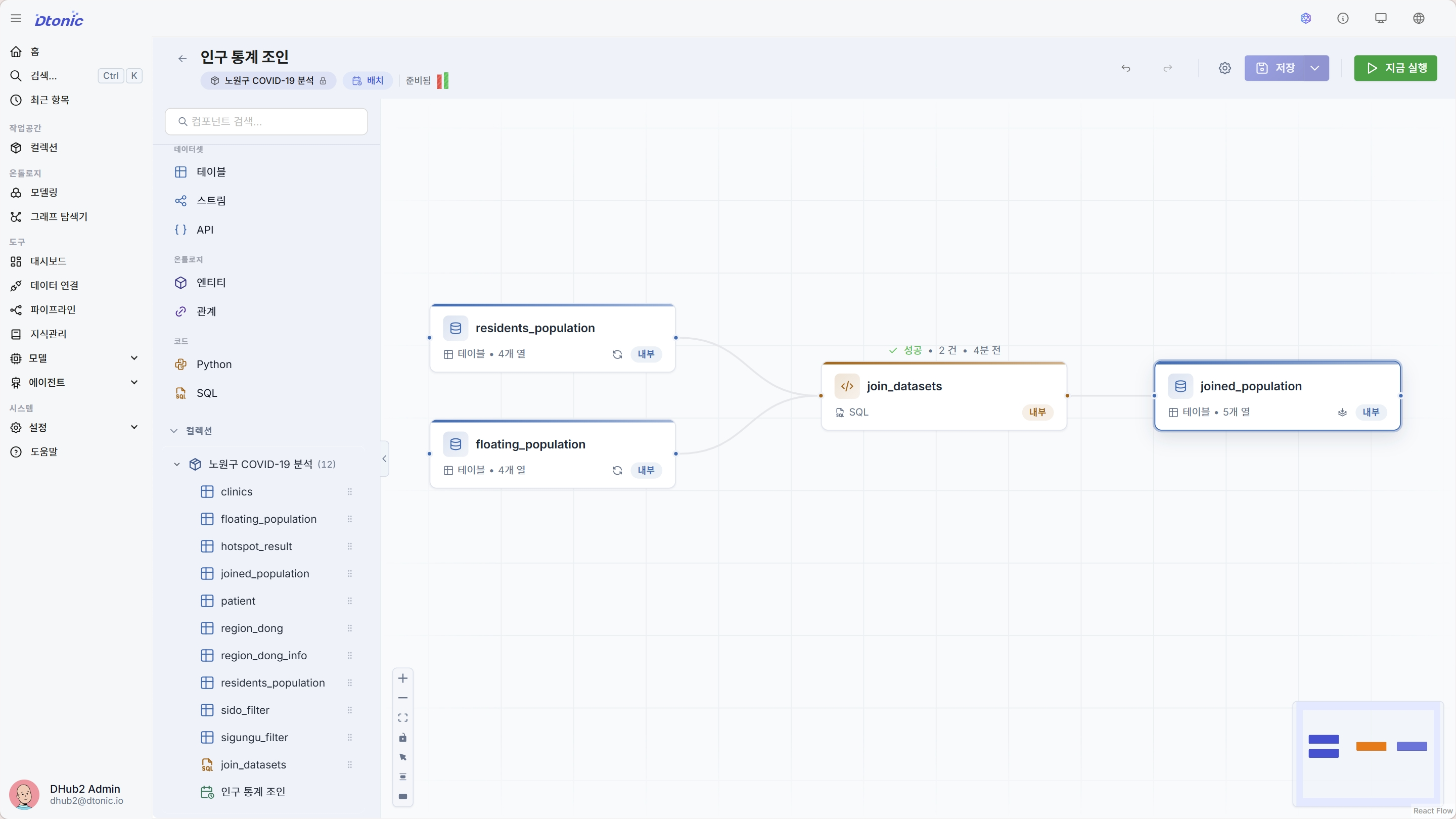The width and height of the screenshot is (1456, 819).
Task: Toggle the minimap visibility control
Action: pyautogui.click(x=403, y=796)
